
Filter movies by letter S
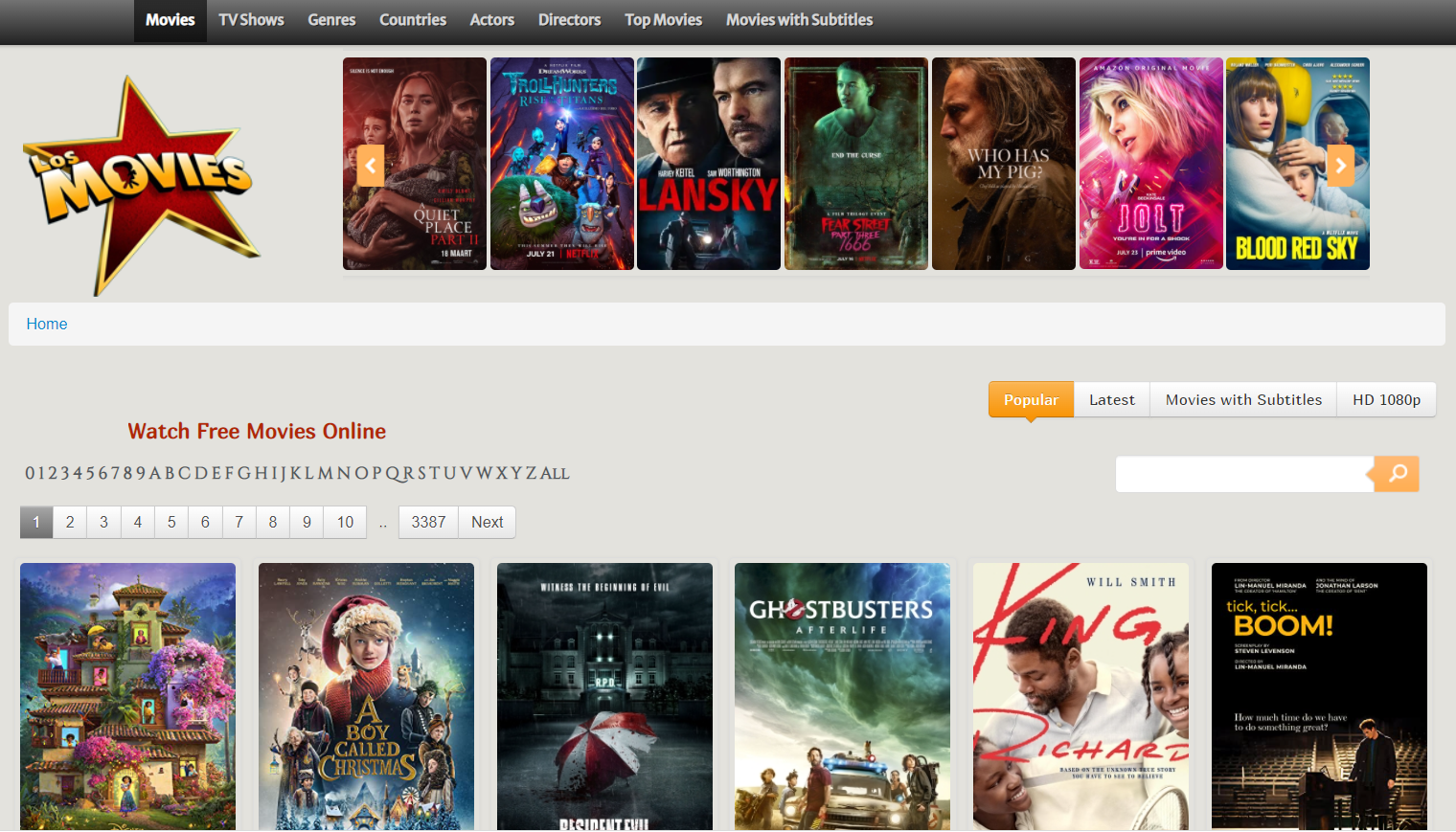(x=421, y=473)
